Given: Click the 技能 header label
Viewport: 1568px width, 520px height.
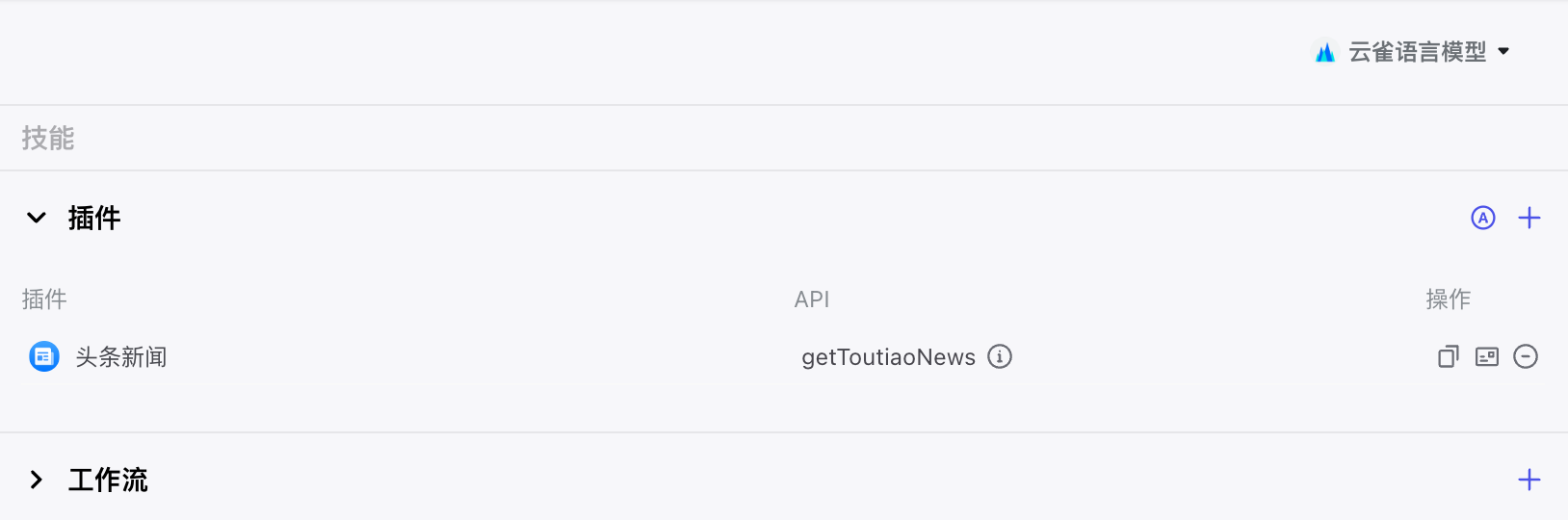Looking at the screenshot, I should tap(48, 139).
